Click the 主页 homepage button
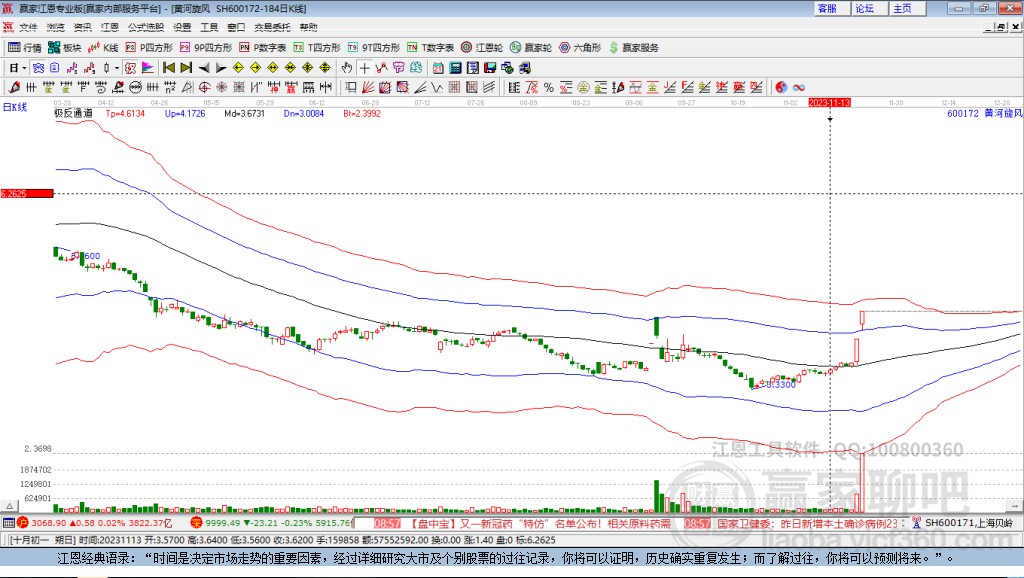This screenshot has width=1024, height=578. coord(902,8)
